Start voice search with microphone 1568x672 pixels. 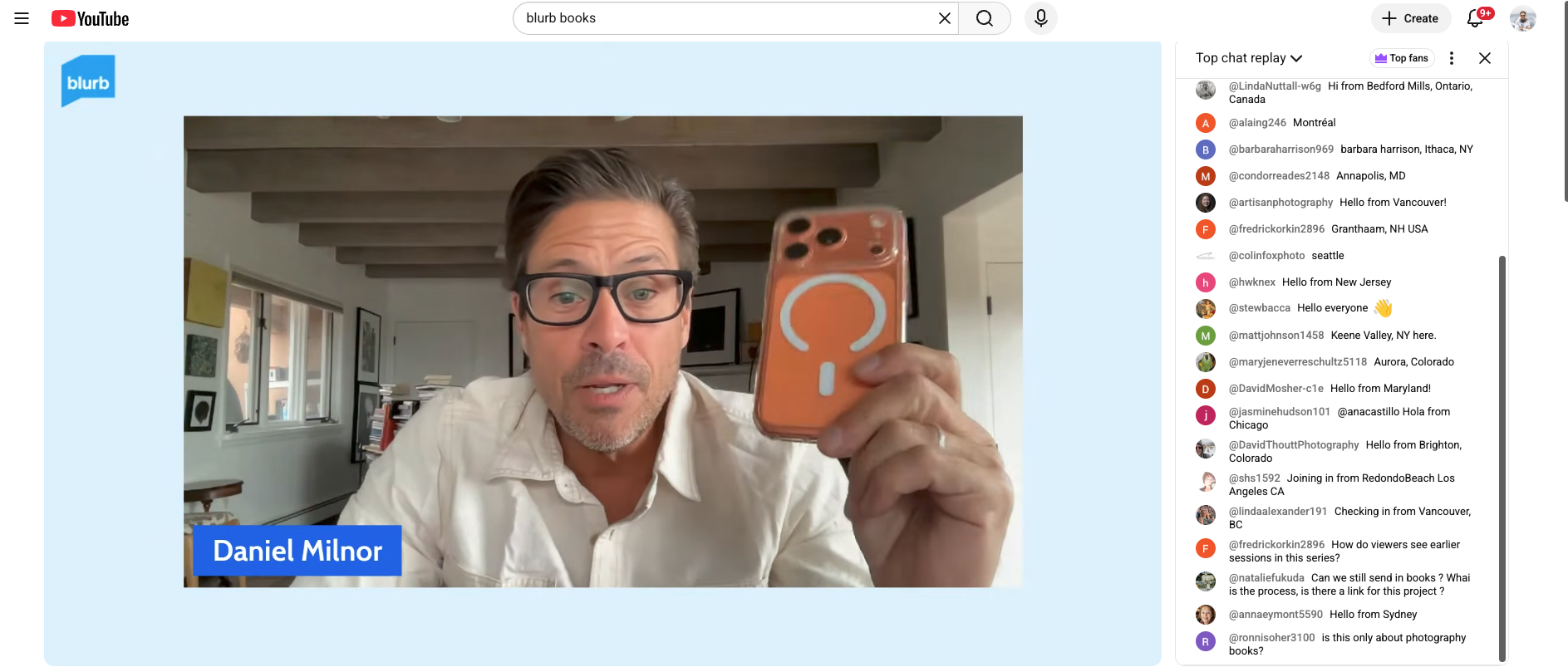pos(1040,18)
